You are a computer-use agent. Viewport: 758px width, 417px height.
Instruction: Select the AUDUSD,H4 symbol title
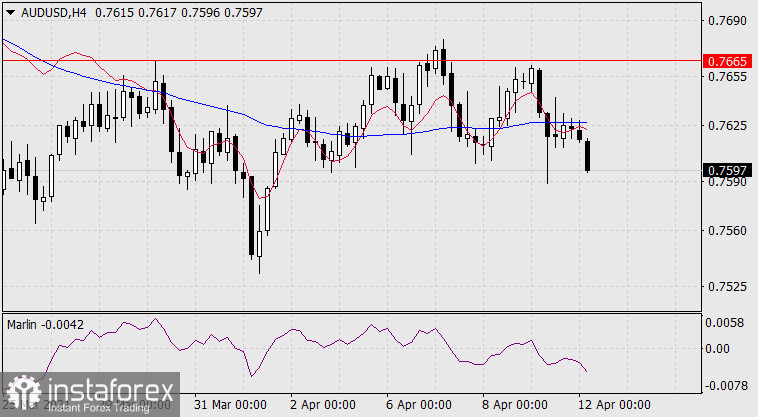pyautogui.click(x=54, y=13)
